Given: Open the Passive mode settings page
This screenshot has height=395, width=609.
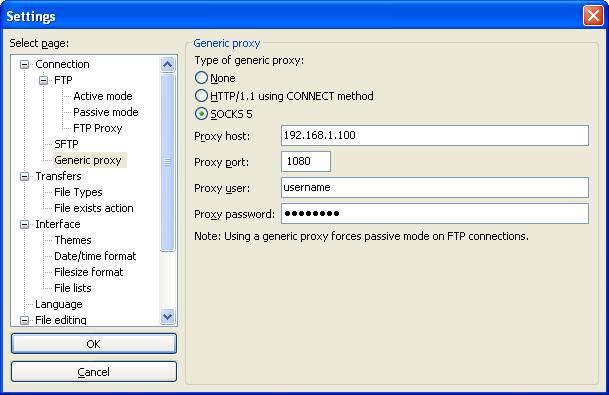Looking at the screenshot, I should 106,112.
